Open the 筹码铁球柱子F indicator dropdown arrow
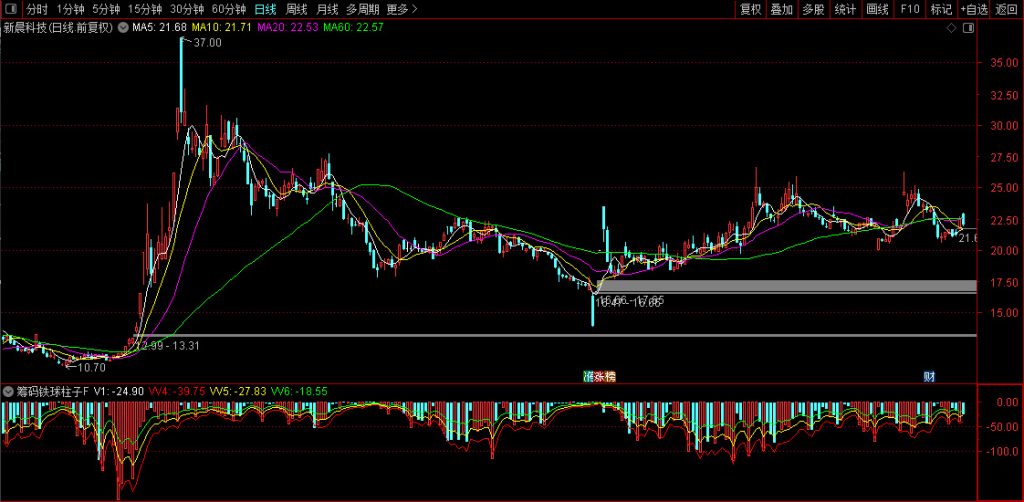1024x502 pixels. coord(8,390)
